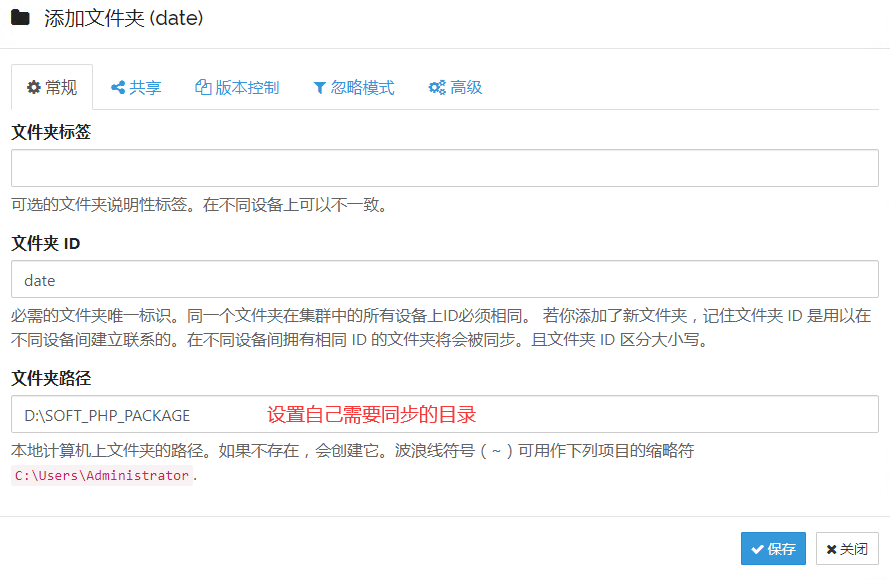Switch to the 共享 tab

(x=136, y=88)
